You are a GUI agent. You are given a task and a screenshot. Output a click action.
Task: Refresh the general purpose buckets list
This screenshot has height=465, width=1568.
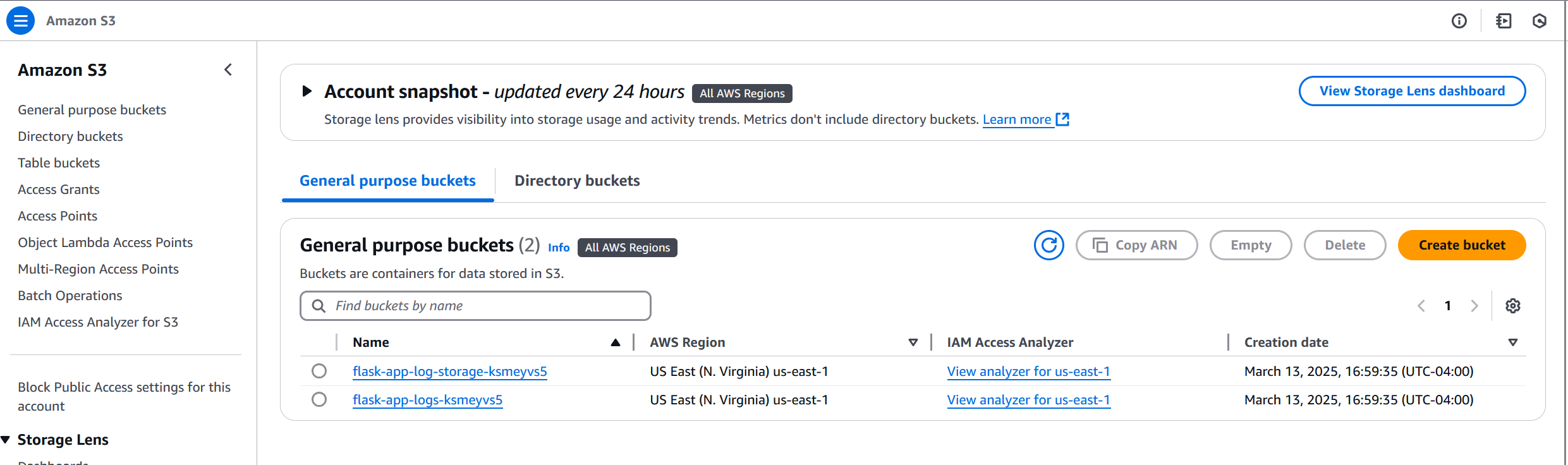1048,245
